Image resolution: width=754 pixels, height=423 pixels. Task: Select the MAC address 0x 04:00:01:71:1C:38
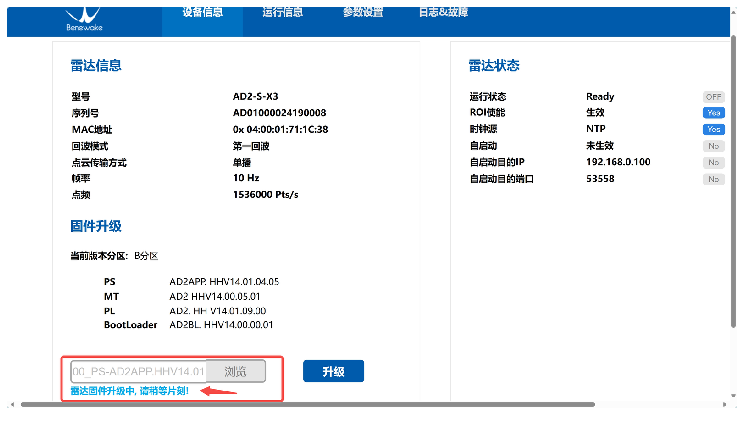(x=280, y=129)
